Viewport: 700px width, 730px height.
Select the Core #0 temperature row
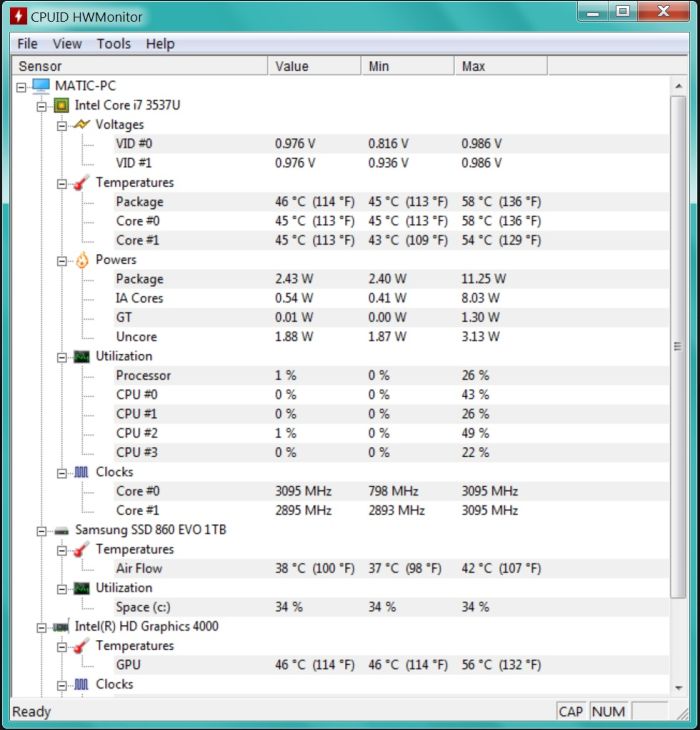pyautogui.click(x=391, y=221)
